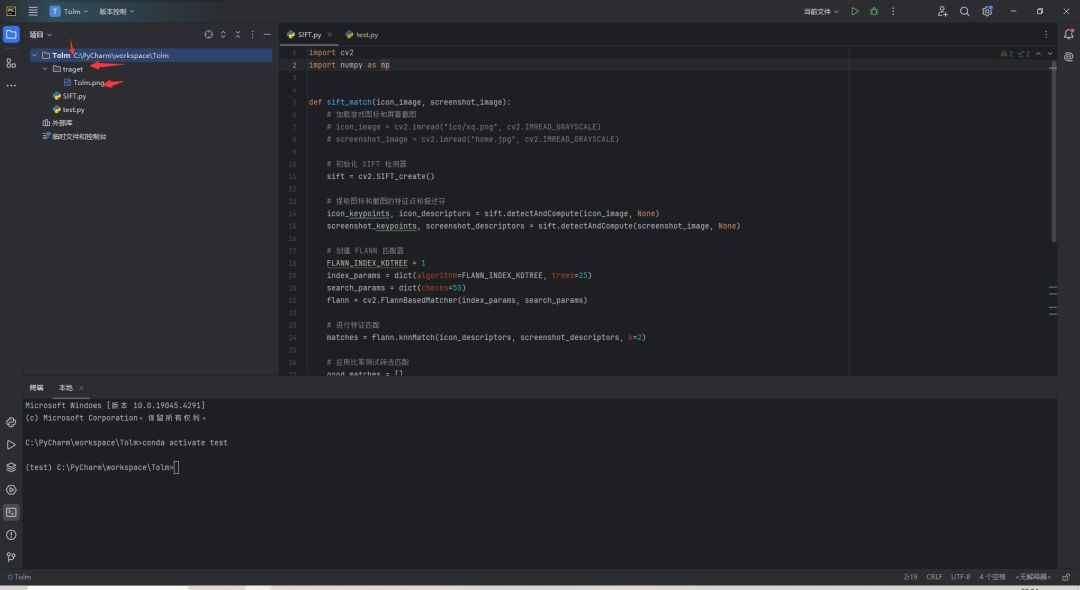Start debugging with the bug icon
The image size is (1080, 590).
(x=874, y=11)
